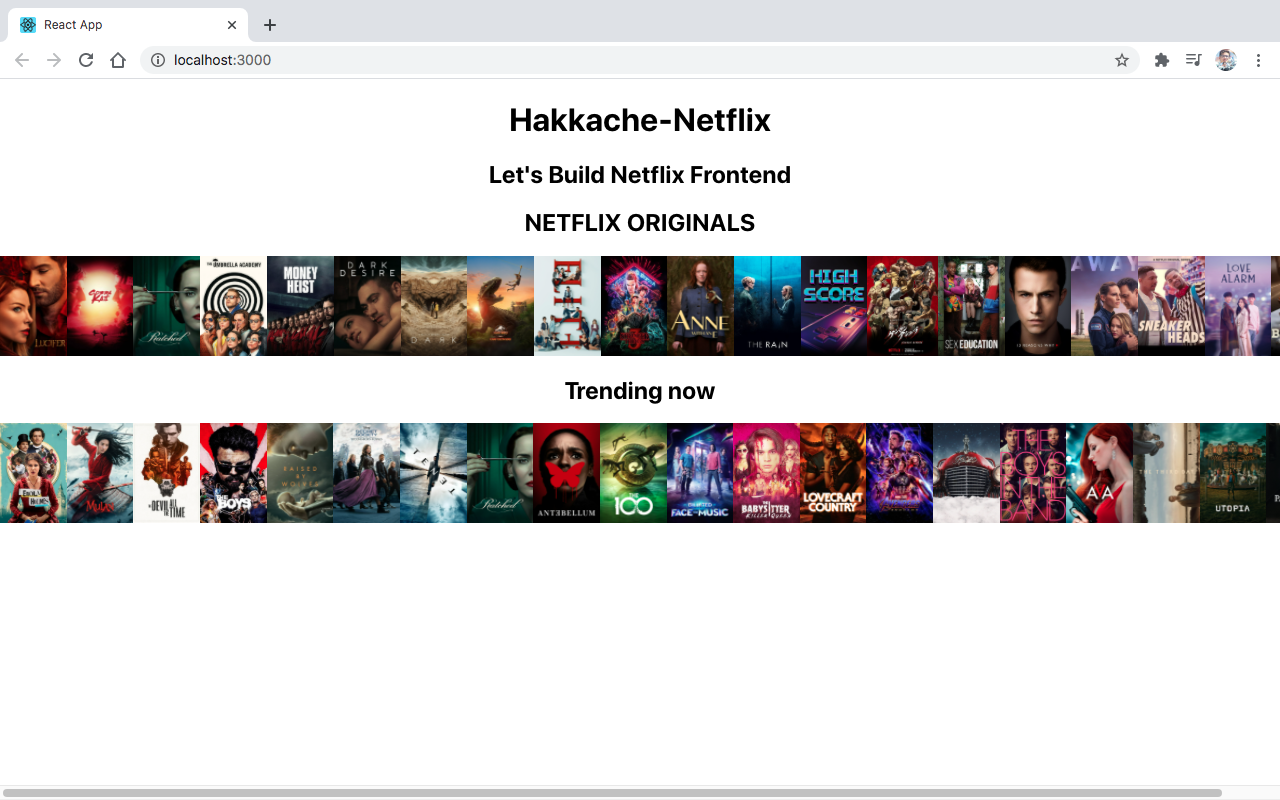This screenshot has height=800, width=1280.
Task: Open the Raised by Wolves poster
Action: pyautogui.click(x=300, y=473)
